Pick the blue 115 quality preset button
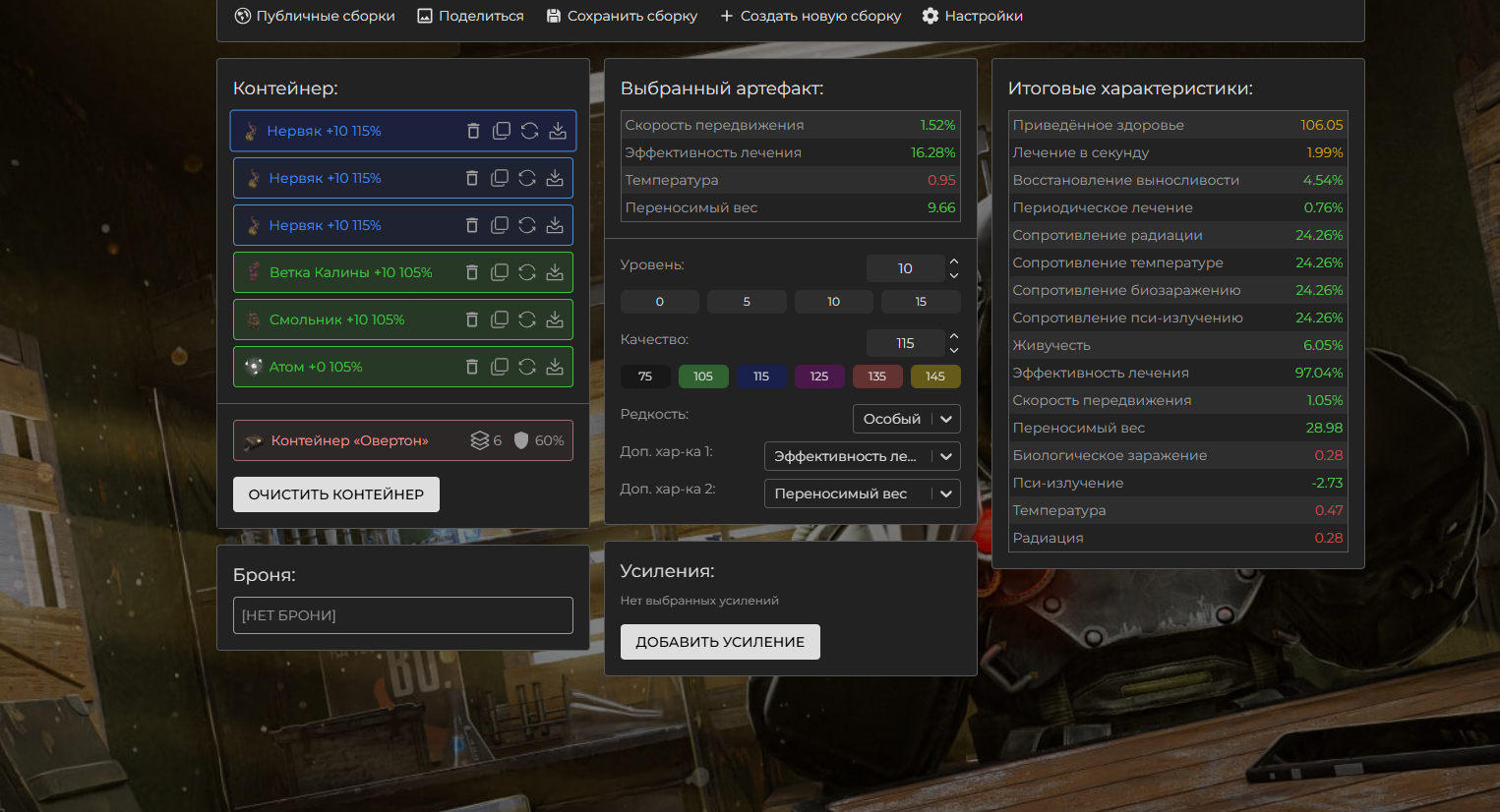 [761, 377]
